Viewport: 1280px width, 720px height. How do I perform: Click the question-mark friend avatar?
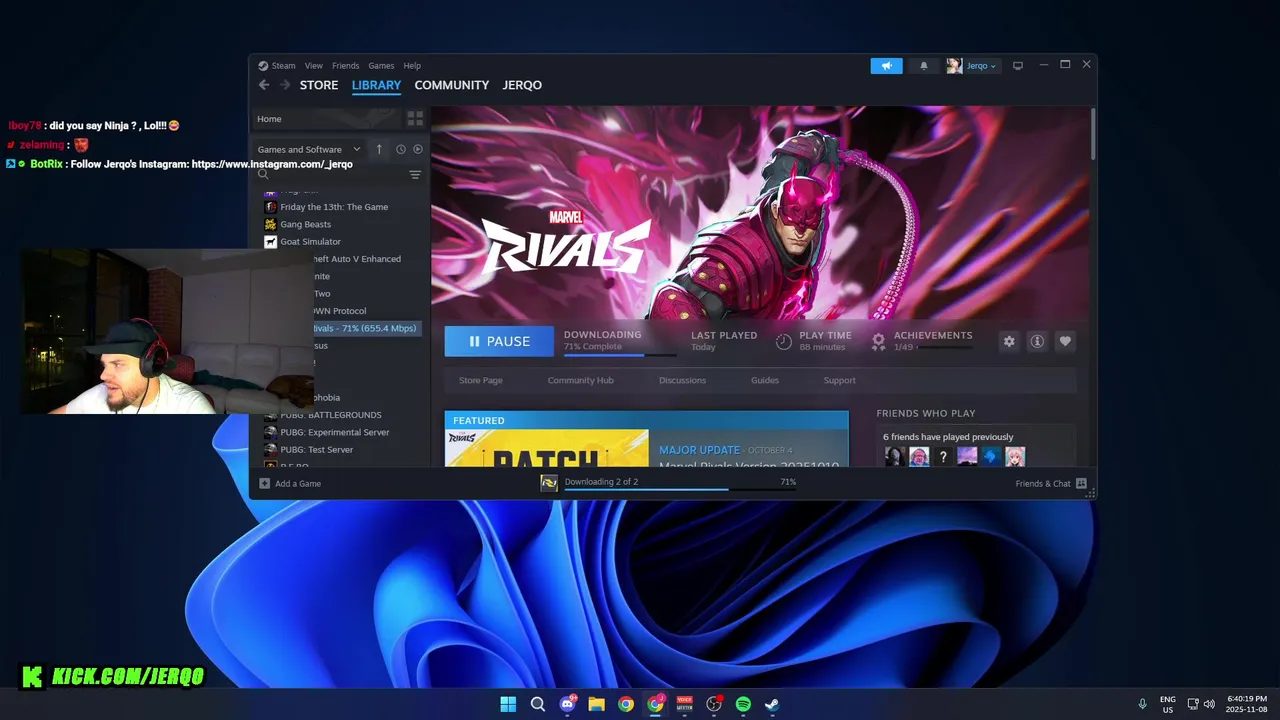[x=943, y=457]
